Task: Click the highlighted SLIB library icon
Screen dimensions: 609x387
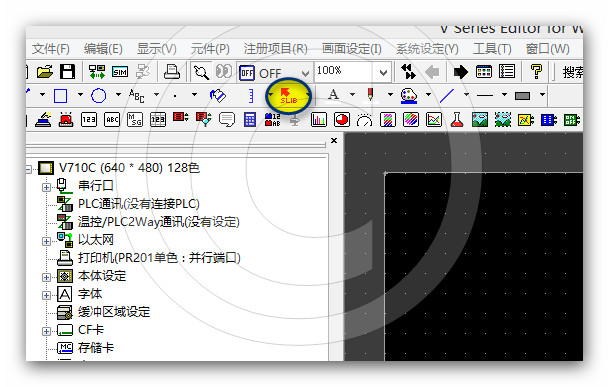Action: 289,96
